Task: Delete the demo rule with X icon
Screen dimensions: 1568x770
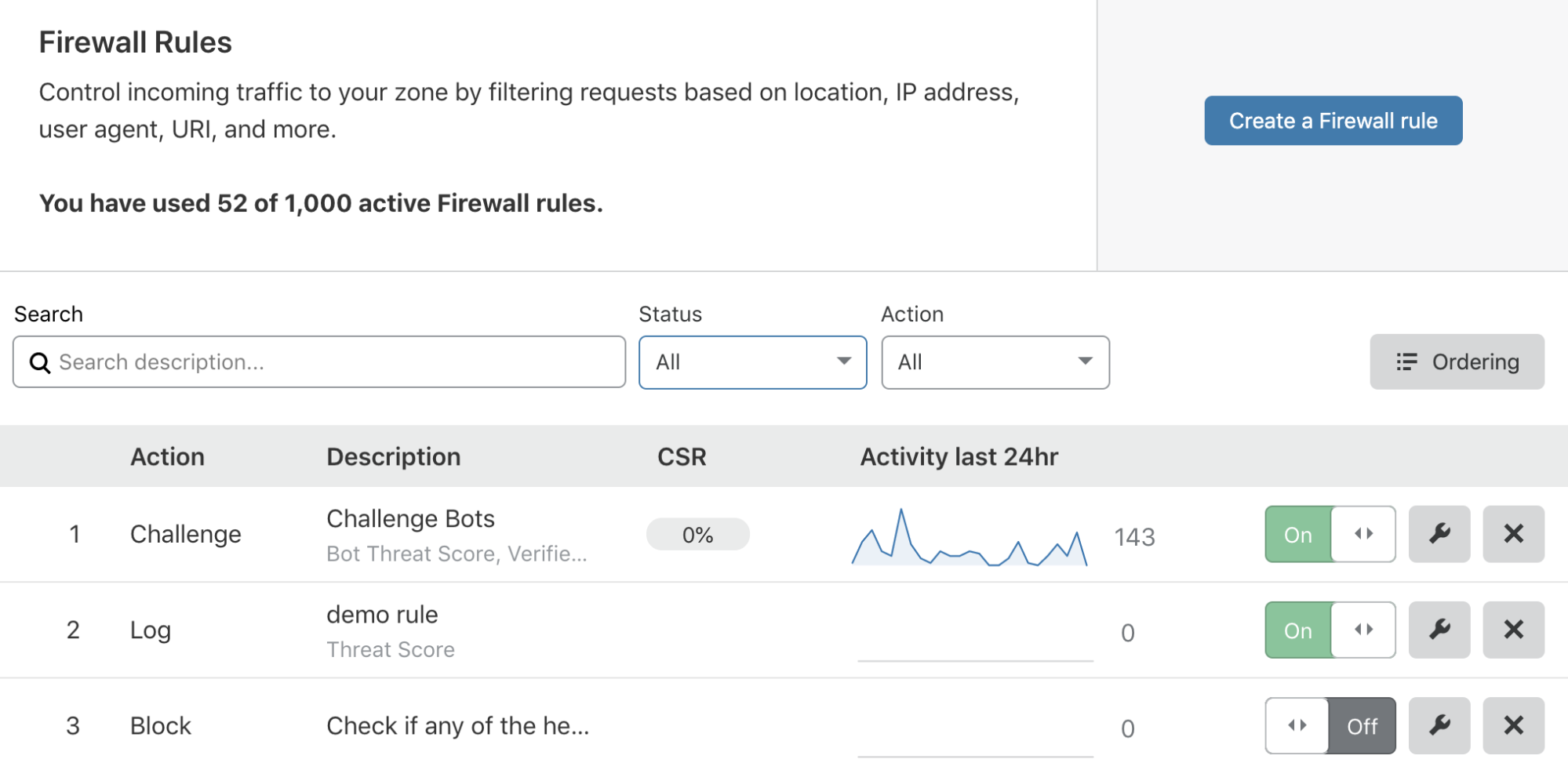Action: pos(1513,630)
